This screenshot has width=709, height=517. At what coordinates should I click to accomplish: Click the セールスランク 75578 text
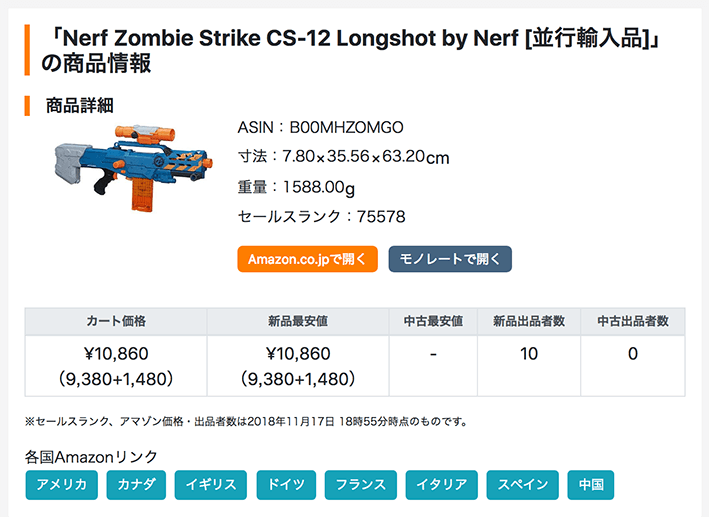coord(321,216)
